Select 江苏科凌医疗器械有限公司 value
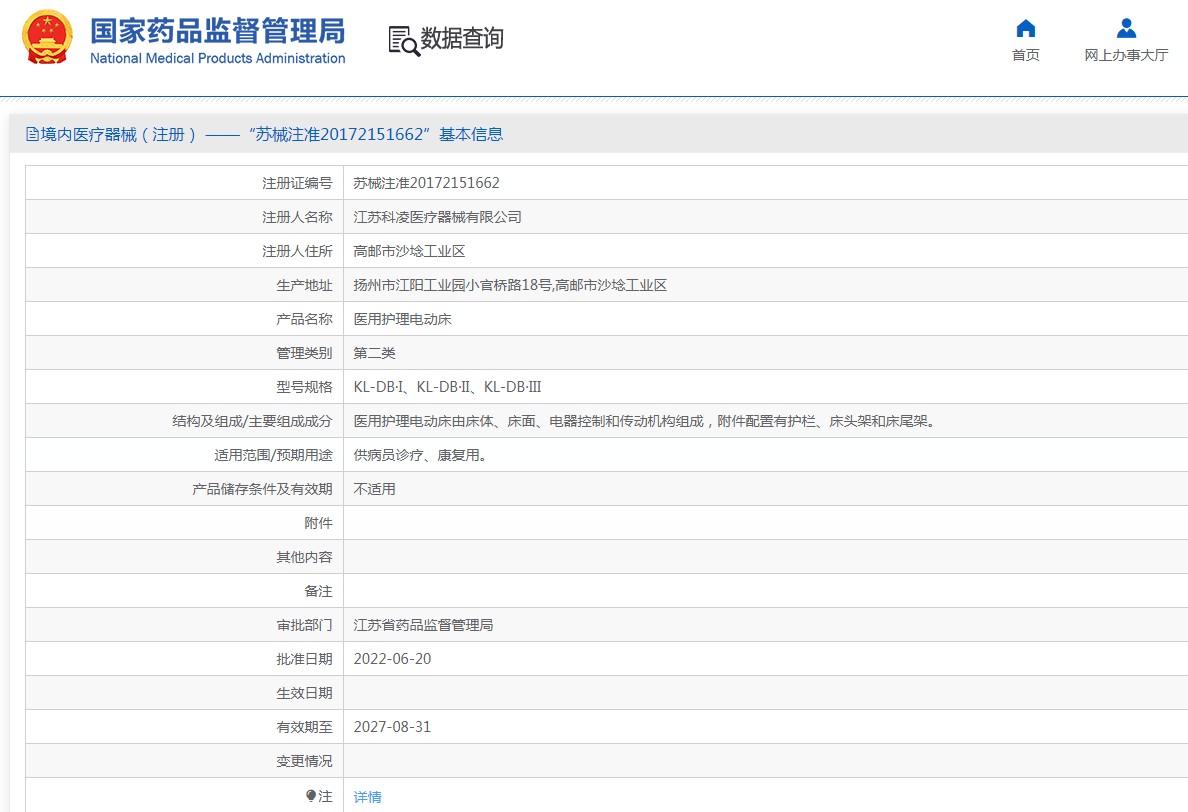 click(x=437, y=217)
